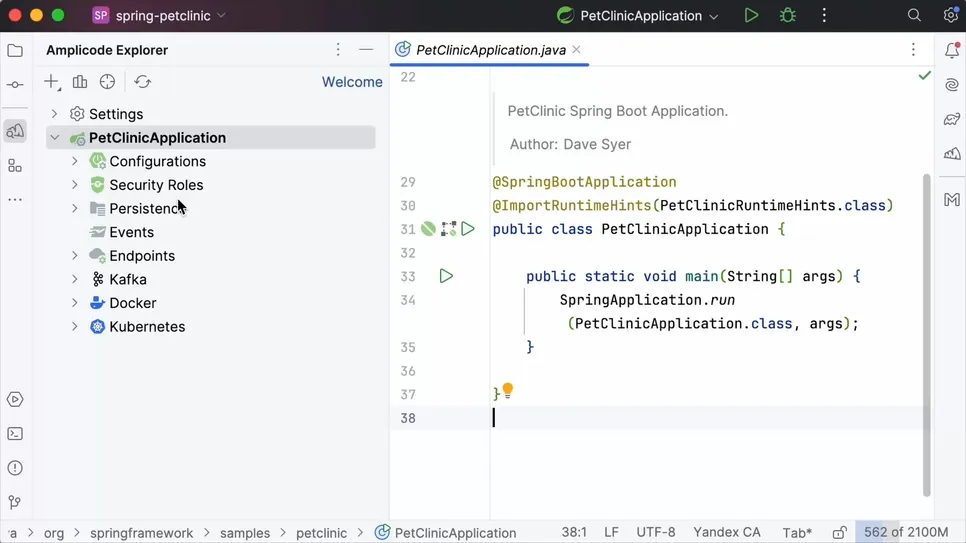Open the spring-petclinic project dropdown
Image resolution: width=966 pixels, height=543 pixels.
(159, 15)
